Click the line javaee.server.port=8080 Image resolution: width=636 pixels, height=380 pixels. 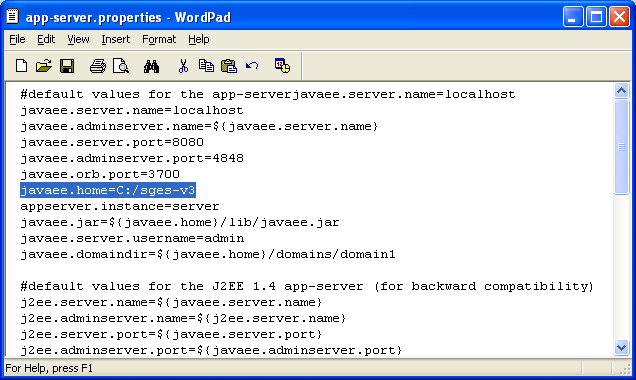tap(112, 142)
